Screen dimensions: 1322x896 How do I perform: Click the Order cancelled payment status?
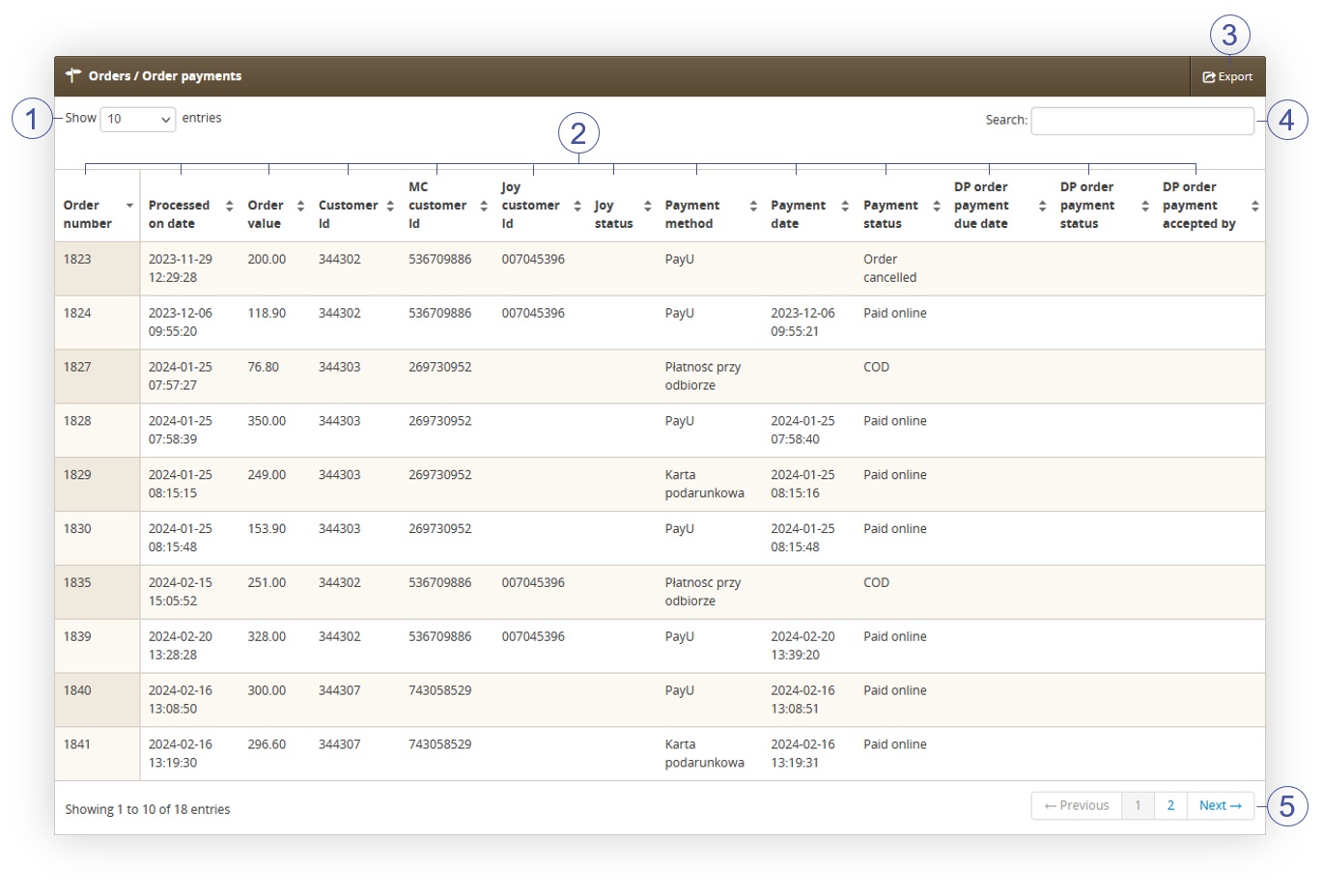[x=889, y=268]
